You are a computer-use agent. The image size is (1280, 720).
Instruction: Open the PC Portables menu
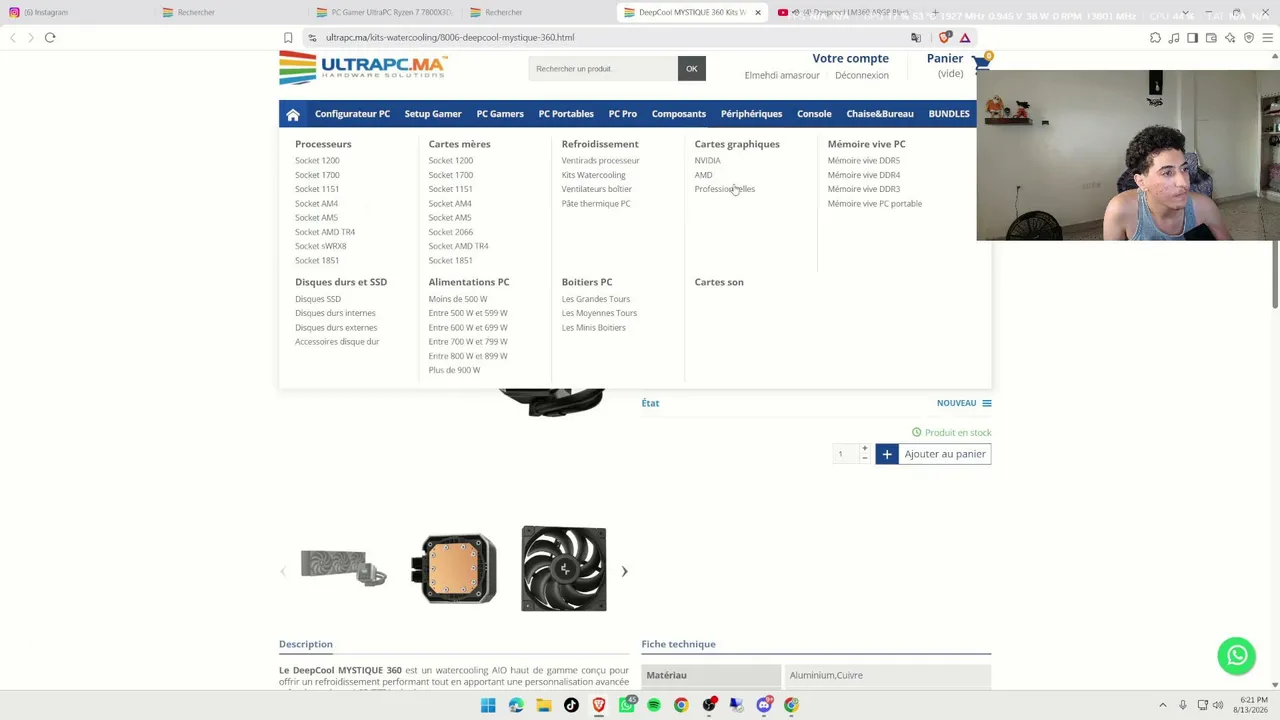[566, 114]
